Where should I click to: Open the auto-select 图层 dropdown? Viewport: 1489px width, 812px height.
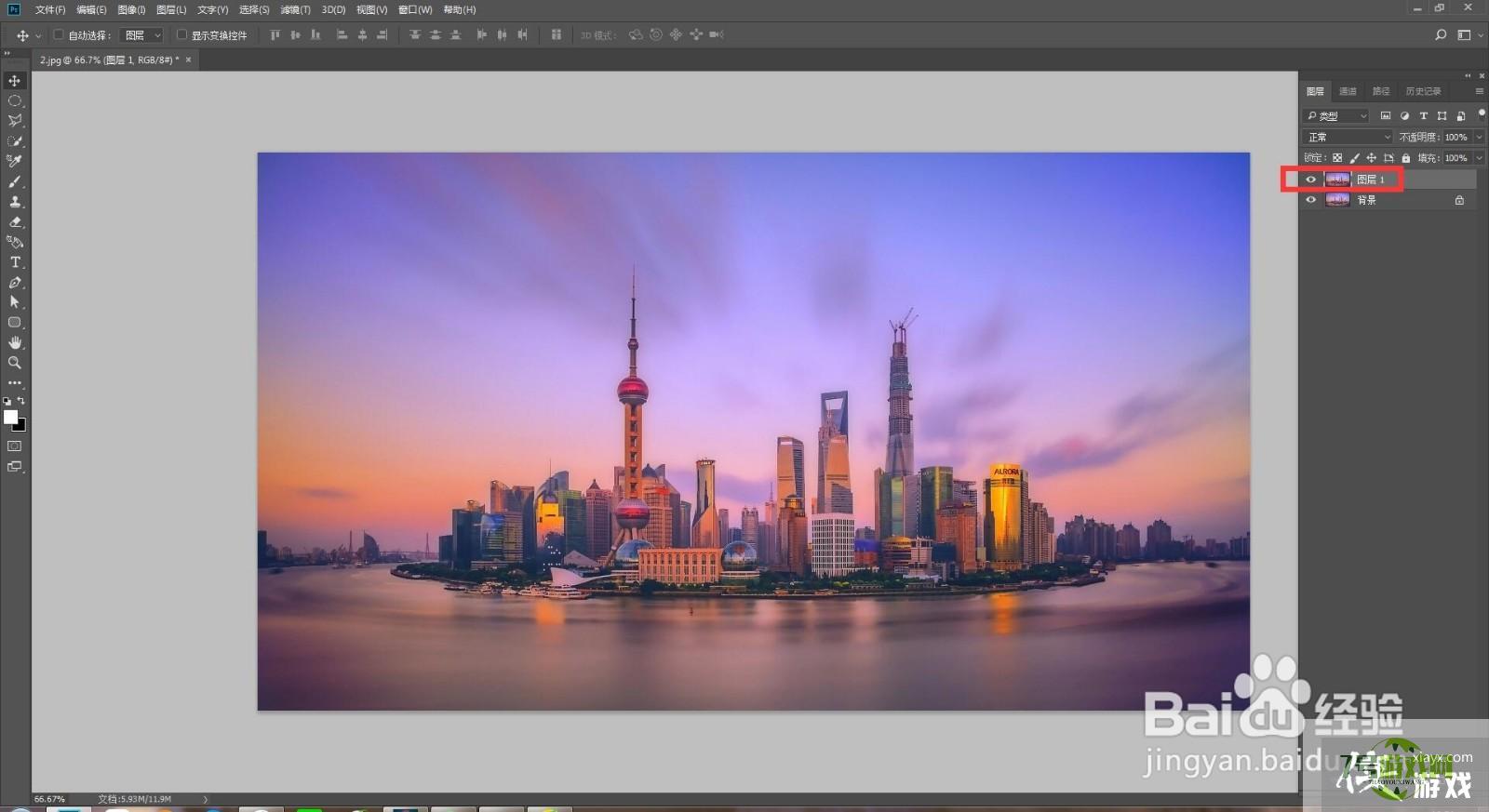pos(143,35)
